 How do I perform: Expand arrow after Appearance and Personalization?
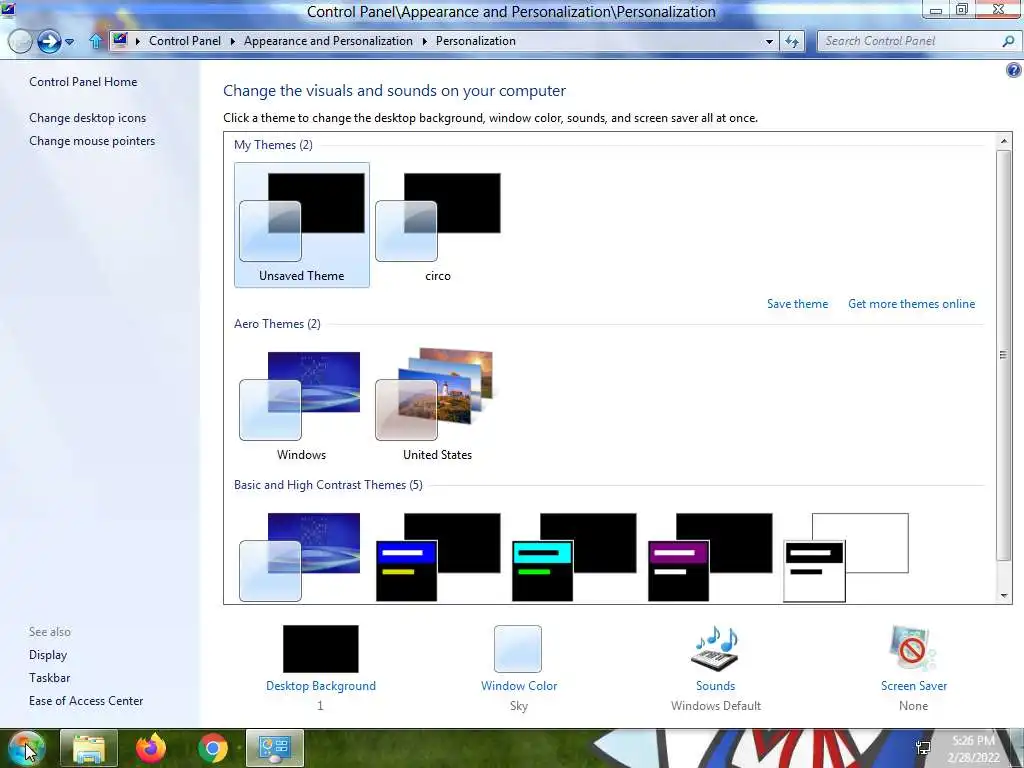(424, 41)
